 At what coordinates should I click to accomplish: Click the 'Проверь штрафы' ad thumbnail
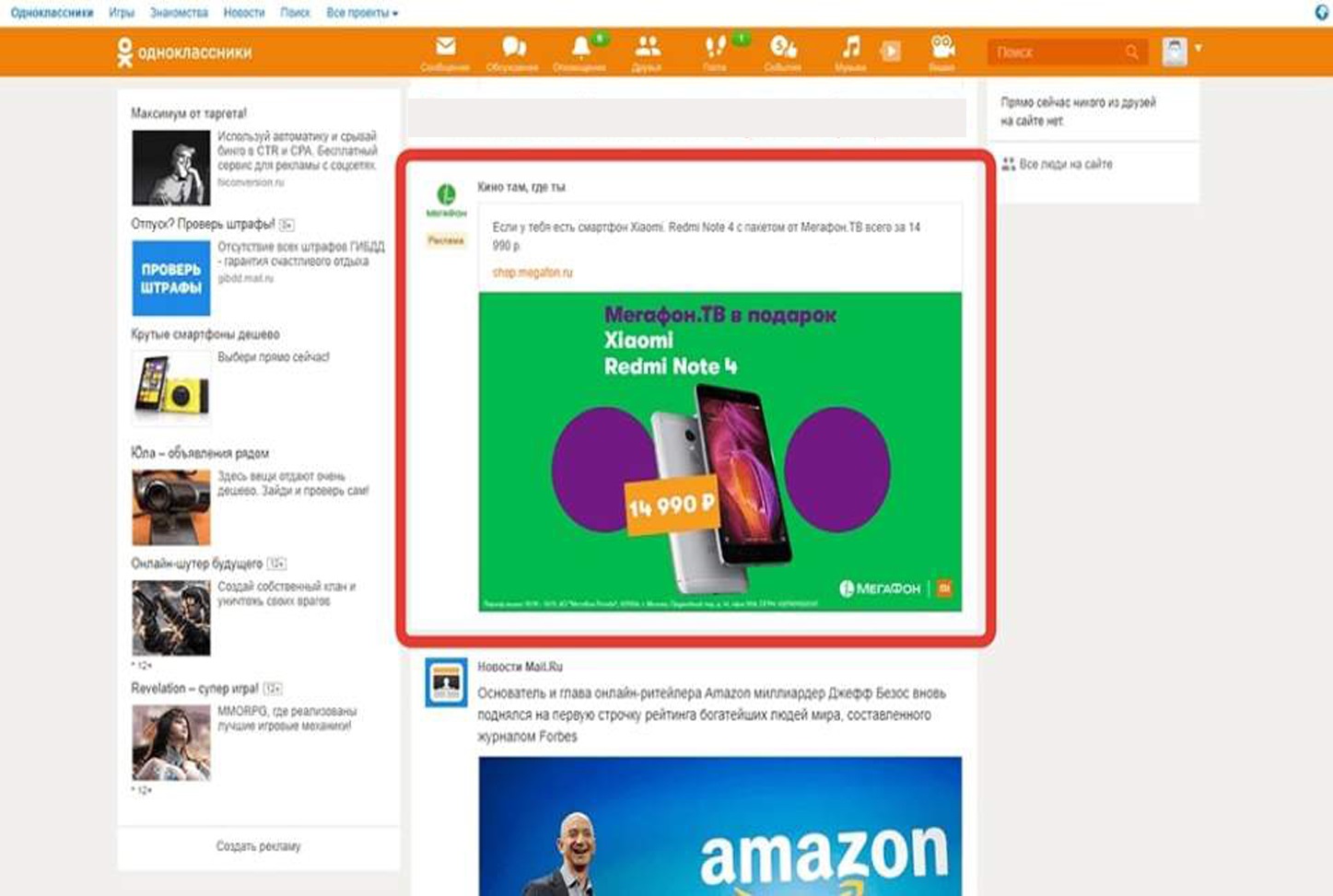[x=171, y=278]
